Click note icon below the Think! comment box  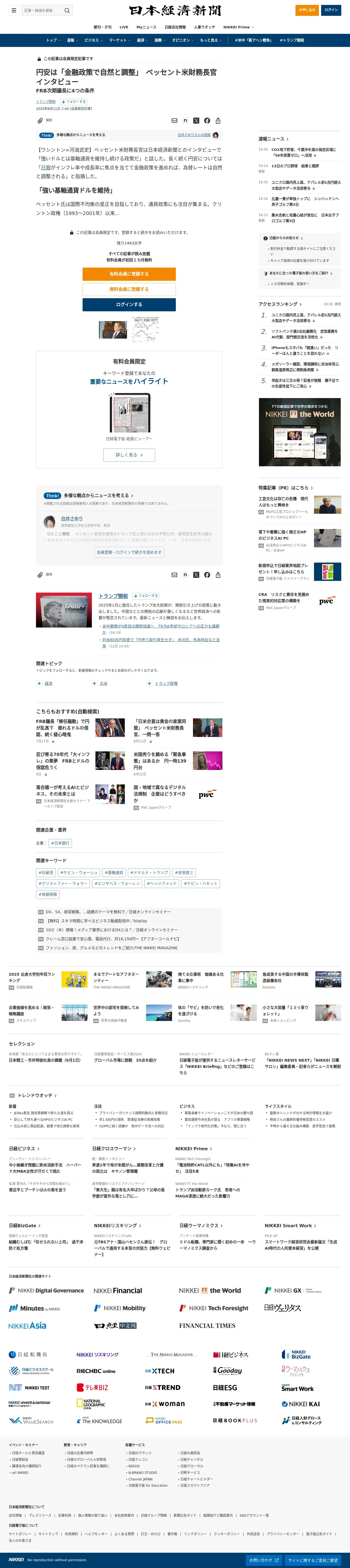185,575
